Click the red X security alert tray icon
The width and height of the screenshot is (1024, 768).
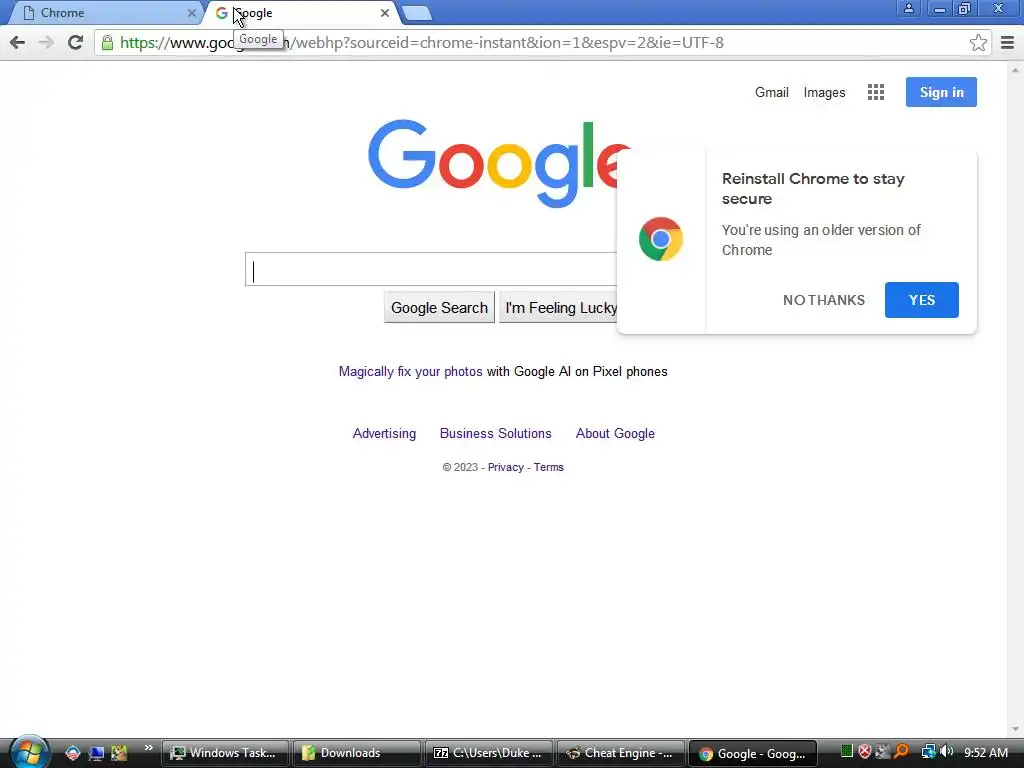tap(864, 752)
